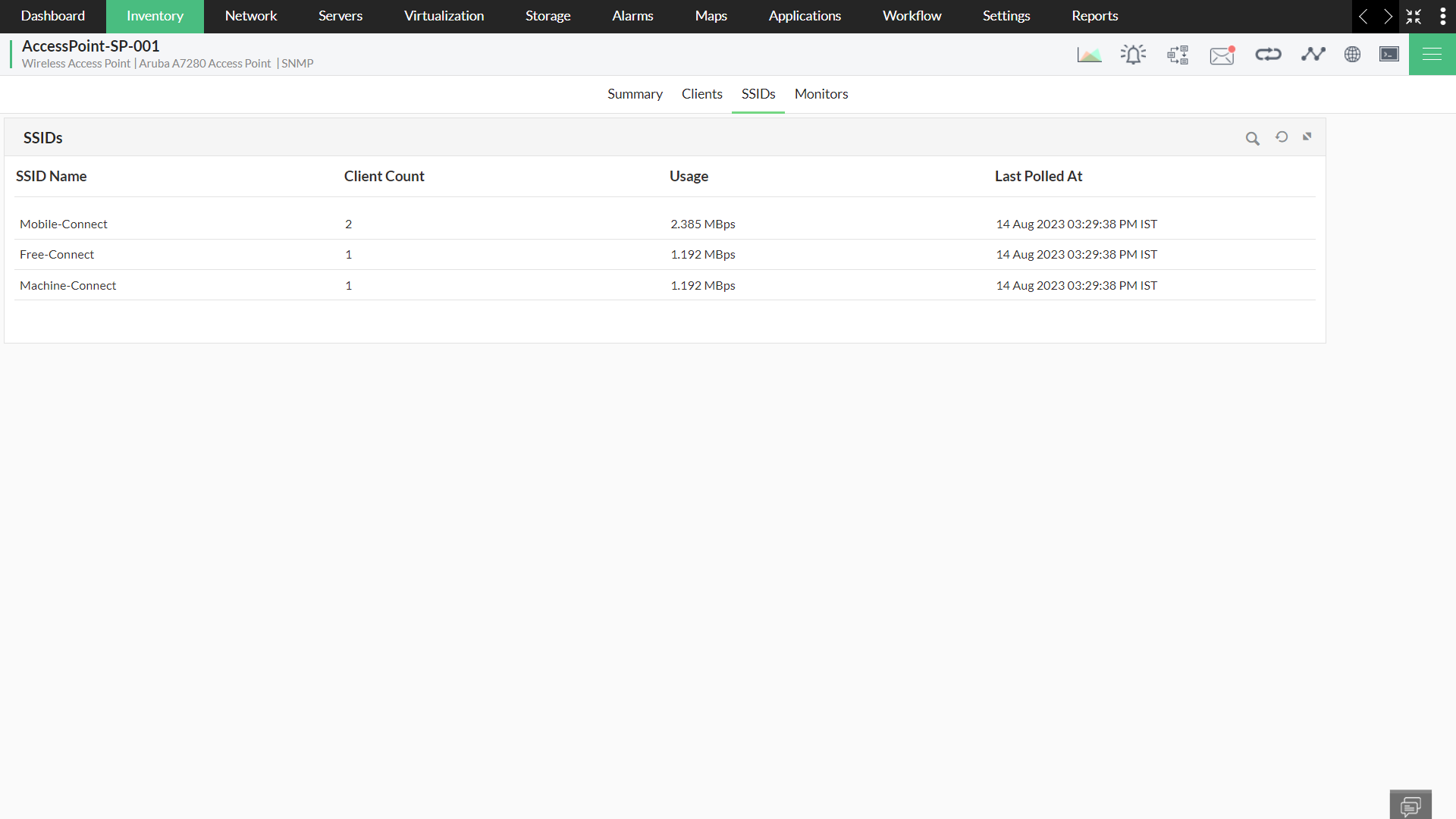Open the trace route line-graph icon
Screen dimensions: 1456x819
pyautogui.click(x=1313, y=55)
